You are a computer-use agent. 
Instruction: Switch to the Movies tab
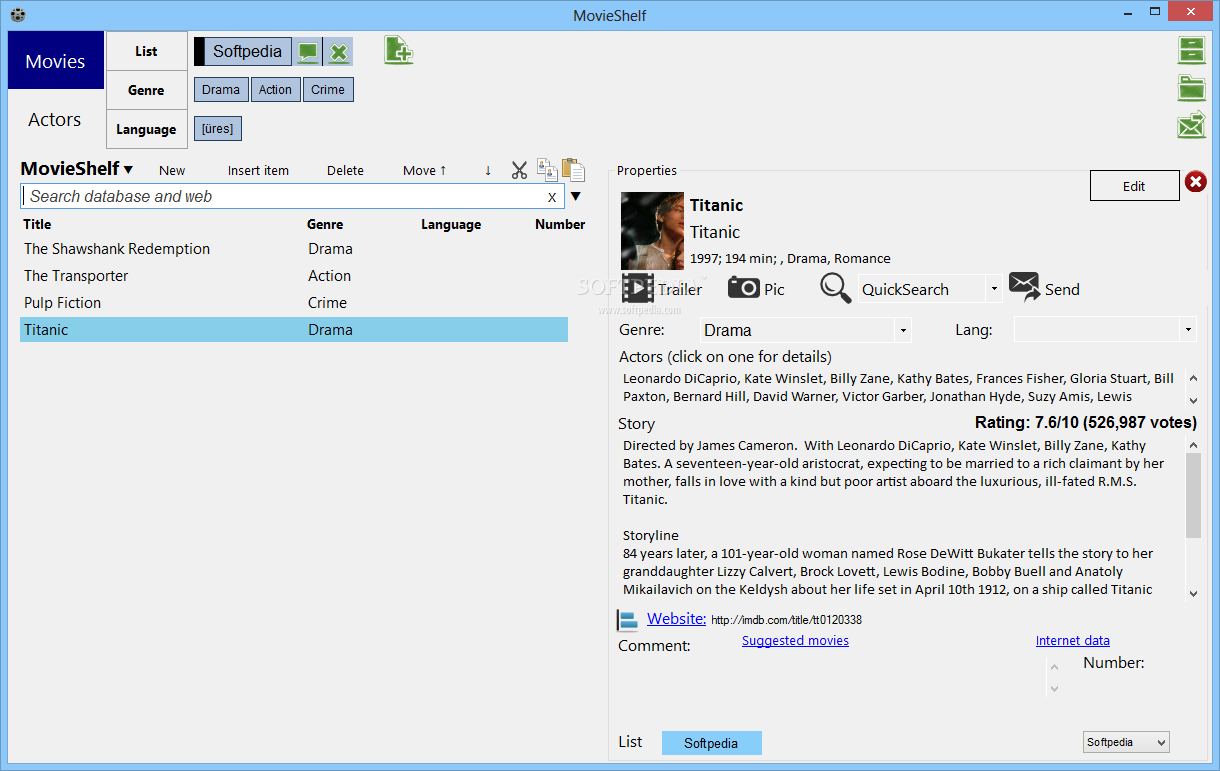click(x=55, y=61)
